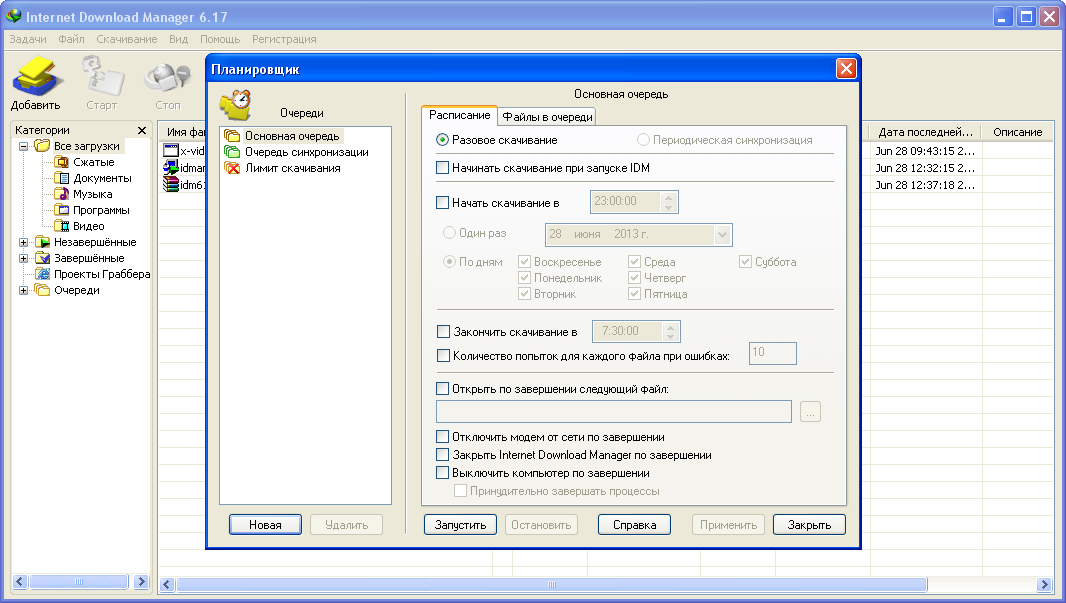Enable Начинать скачивание при запуске IDM
Screen dimensions: 1066x603
point(443,168)
